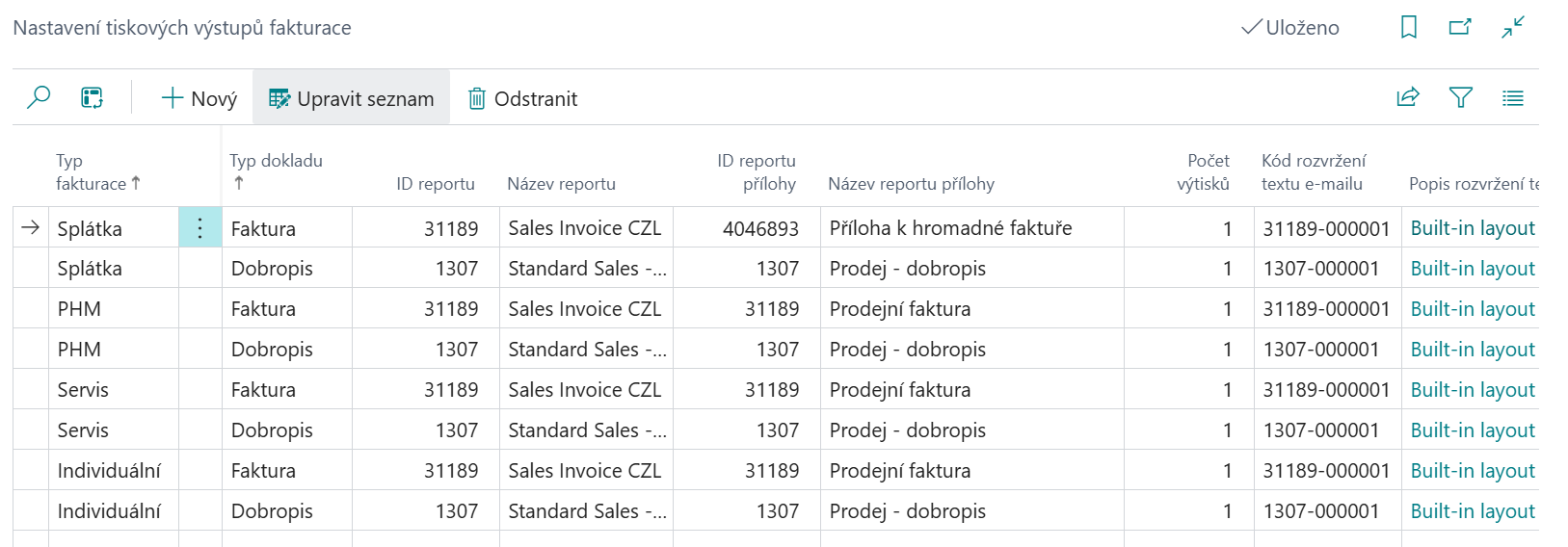
Task: Toggle list view layout icon
Action: (1513, 98)
